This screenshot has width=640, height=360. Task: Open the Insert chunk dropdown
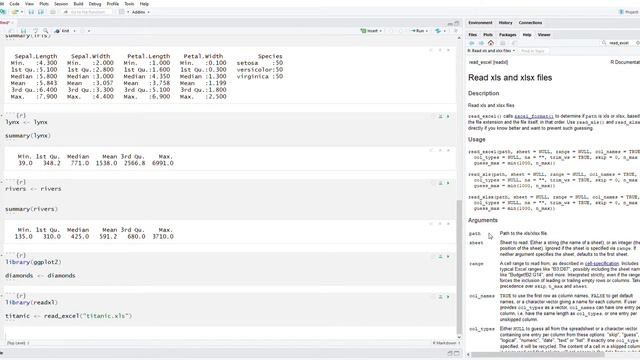[371, 31]
